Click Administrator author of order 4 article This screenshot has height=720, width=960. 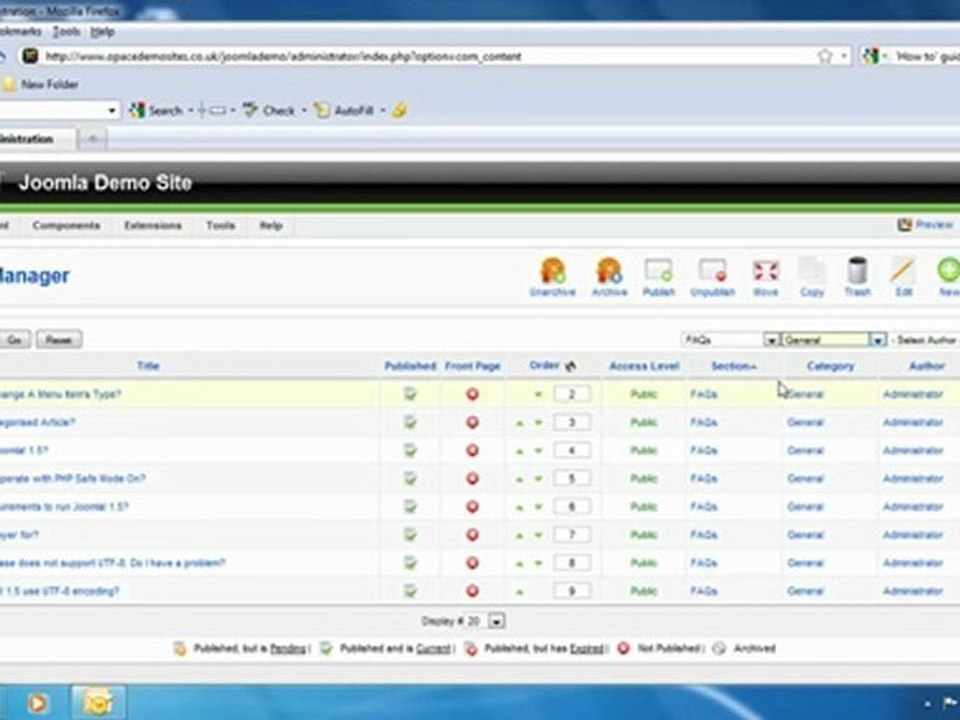click(x=912, y=450)
